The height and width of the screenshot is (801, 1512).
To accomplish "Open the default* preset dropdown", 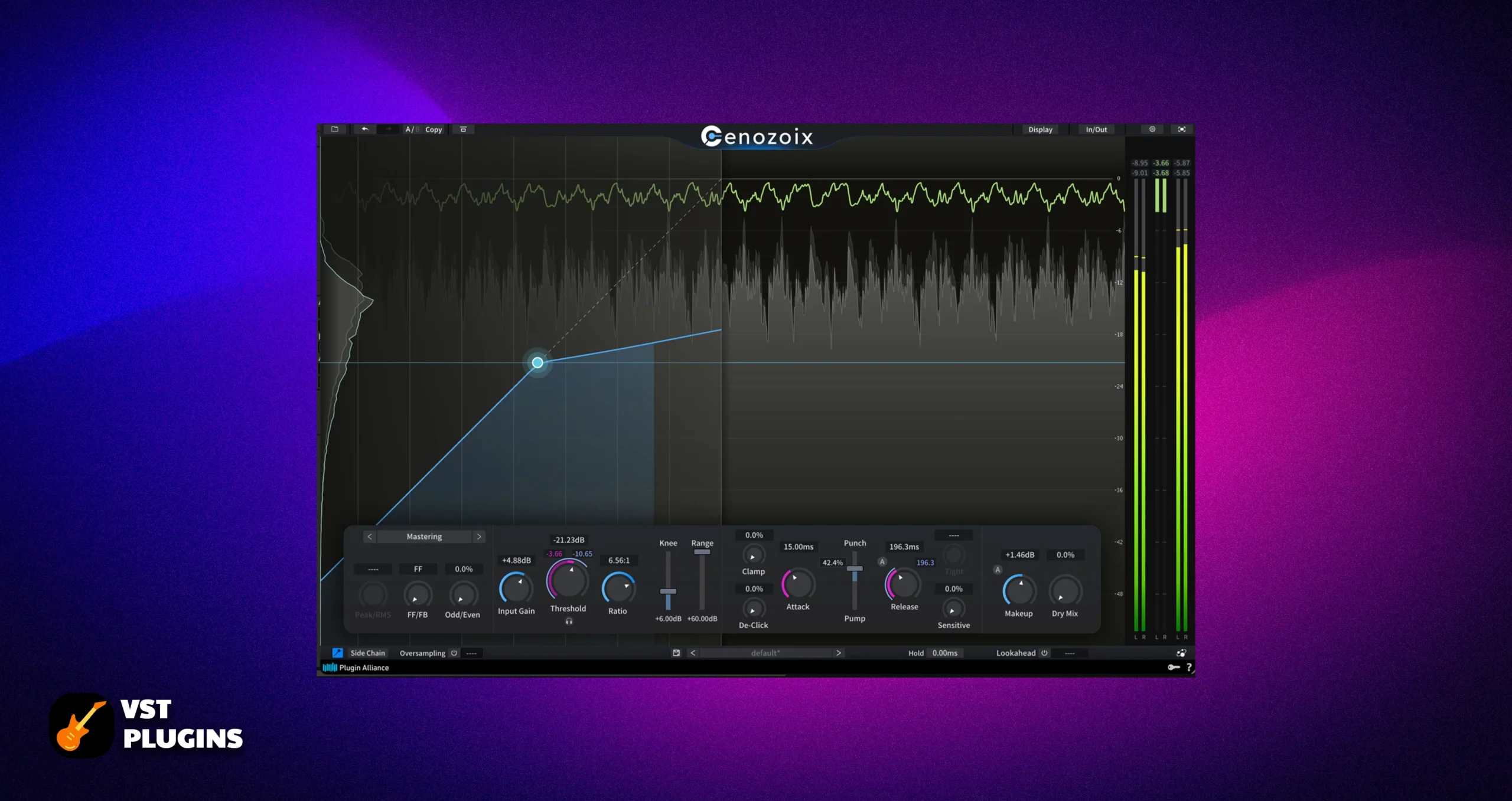I will pos(765,653).
